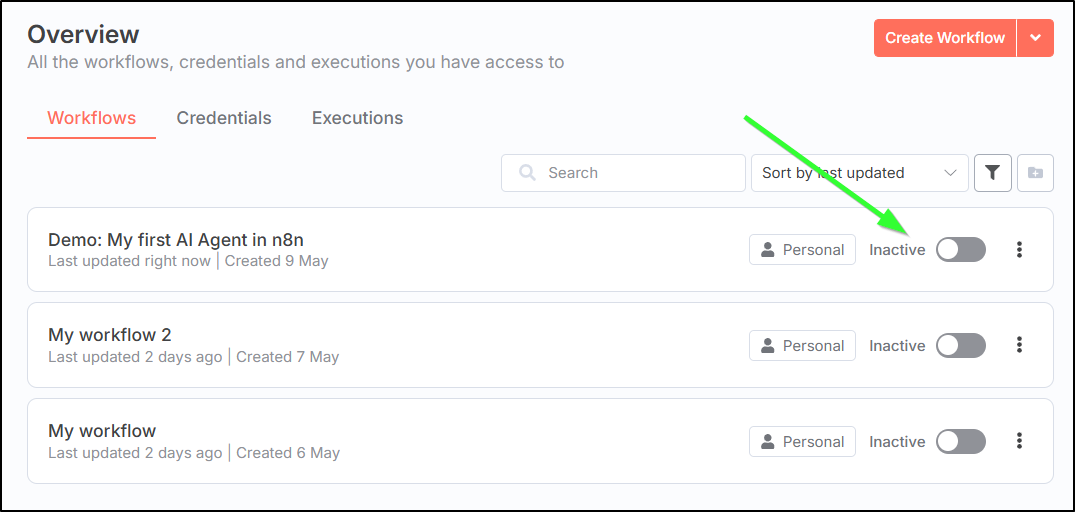This screenshot has width=1075, height=512.
Task: Click the search magnifier icon
Action: coord(527,173)
